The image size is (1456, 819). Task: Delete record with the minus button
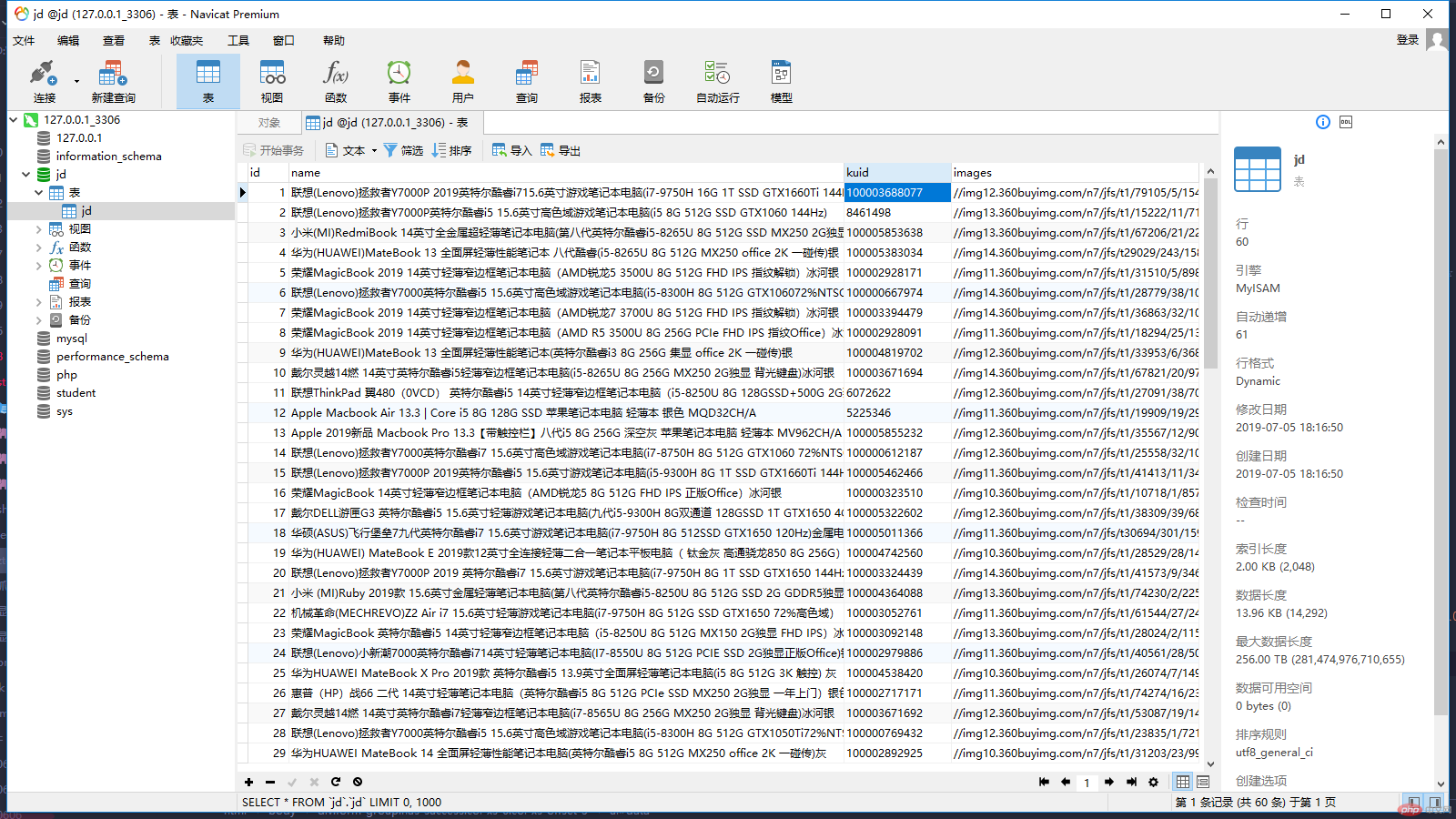tap(270, 782)
